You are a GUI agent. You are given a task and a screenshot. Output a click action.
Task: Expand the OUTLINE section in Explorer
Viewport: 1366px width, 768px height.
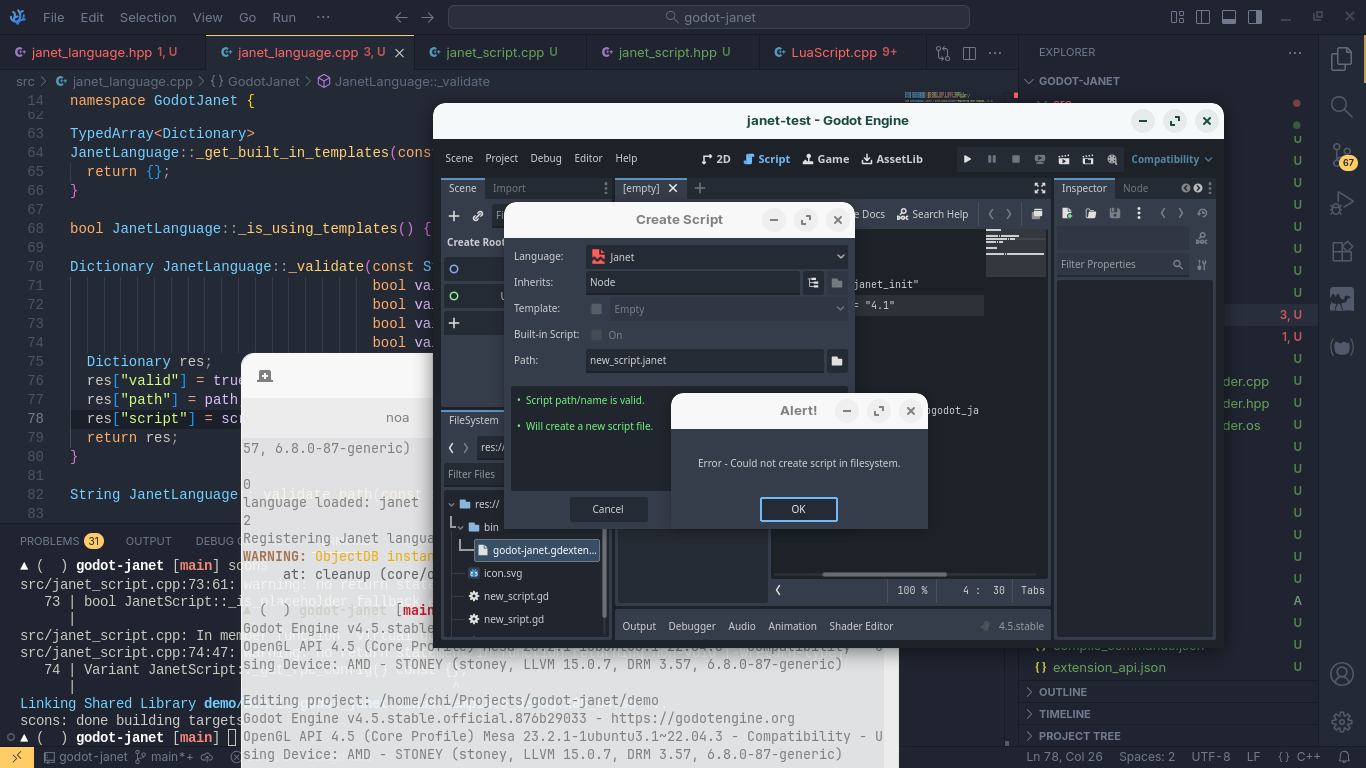tap(1062, 692)
